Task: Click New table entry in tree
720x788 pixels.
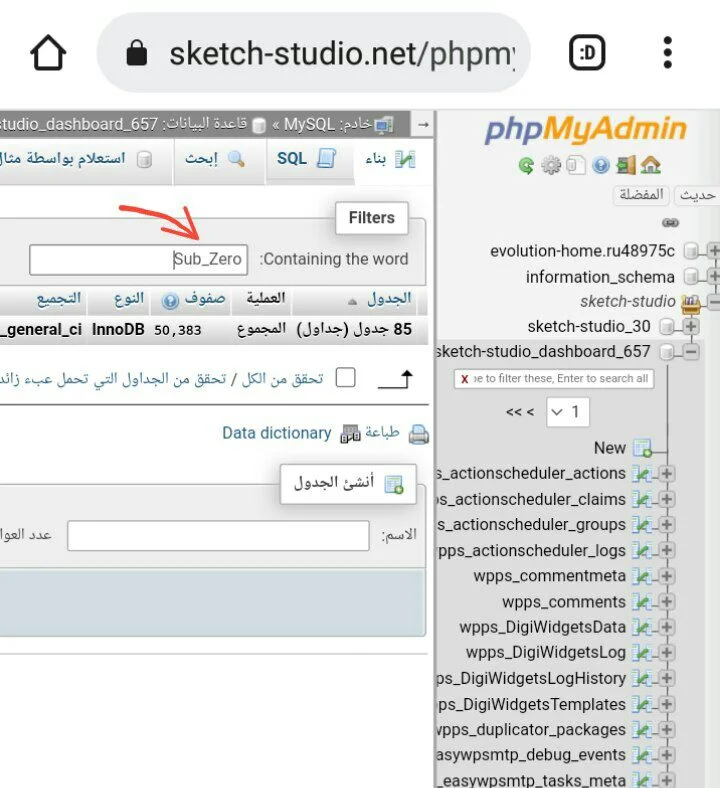Action: tap(609, 448)
